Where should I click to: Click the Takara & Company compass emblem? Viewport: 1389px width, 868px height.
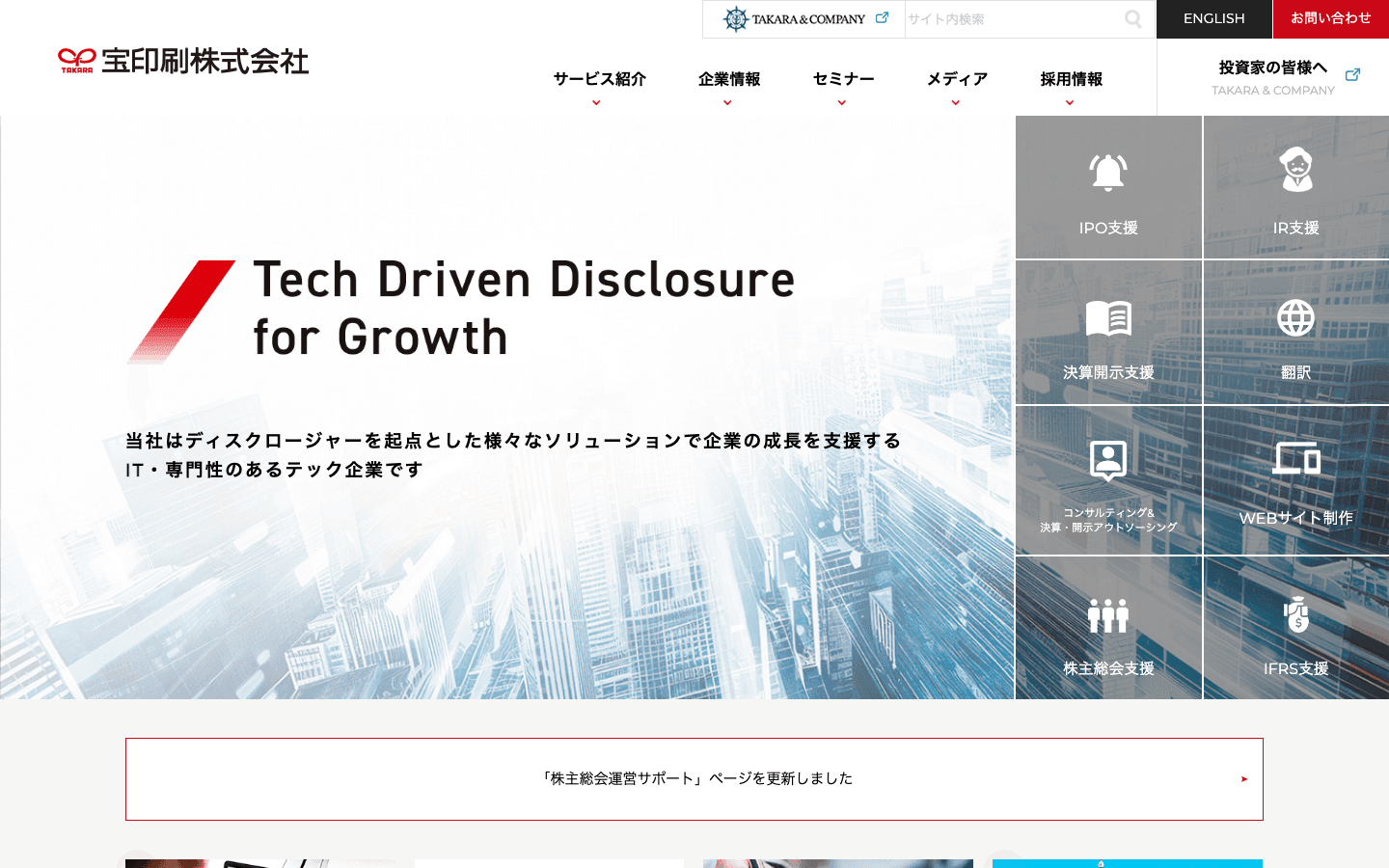736,19
